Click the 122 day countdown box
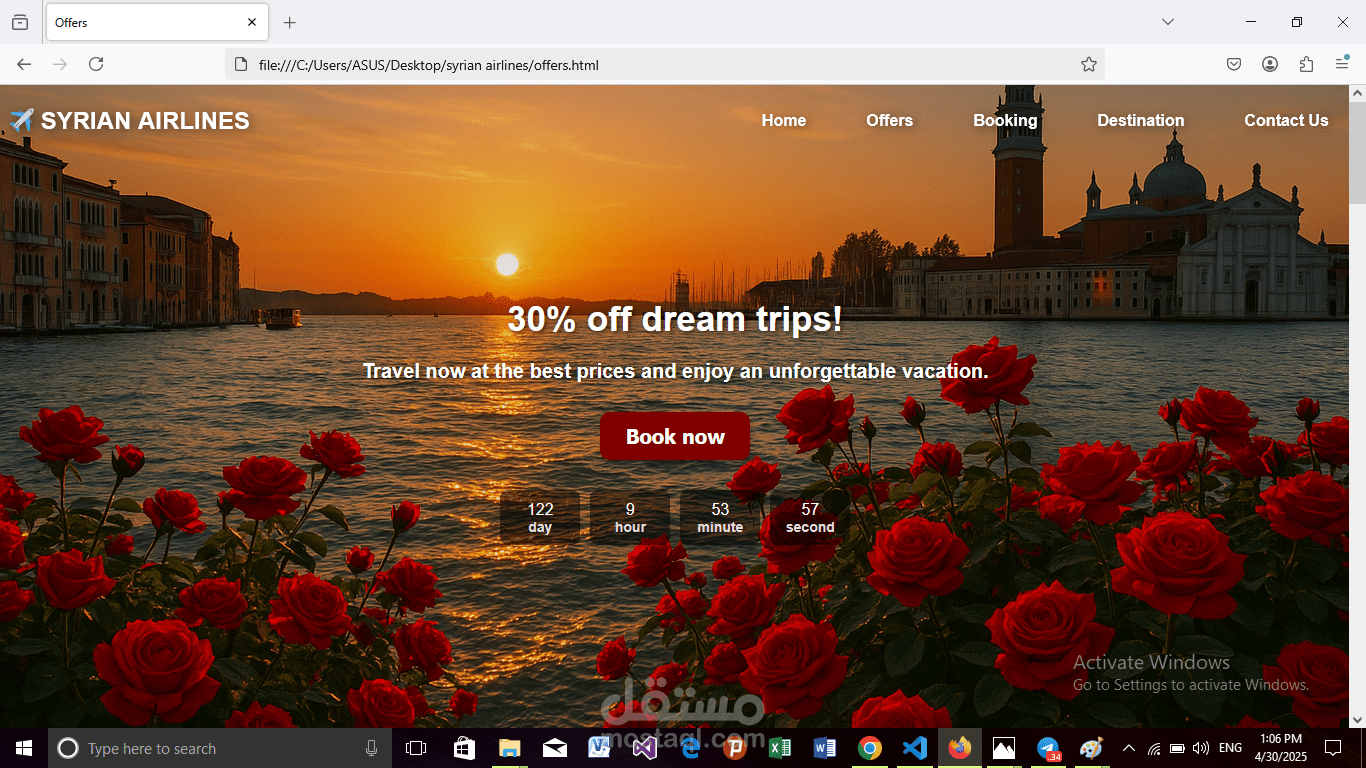The width and height of the screenshot is (1366, 768). [x=540, y=517]
